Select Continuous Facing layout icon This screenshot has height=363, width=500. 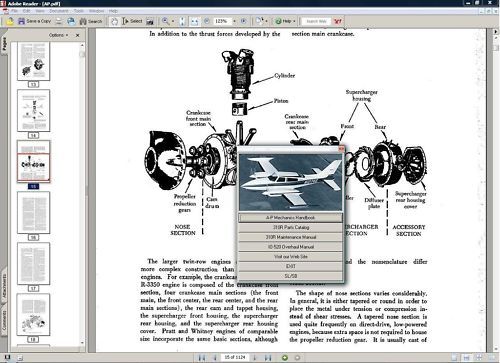click(x=479, y=358)
